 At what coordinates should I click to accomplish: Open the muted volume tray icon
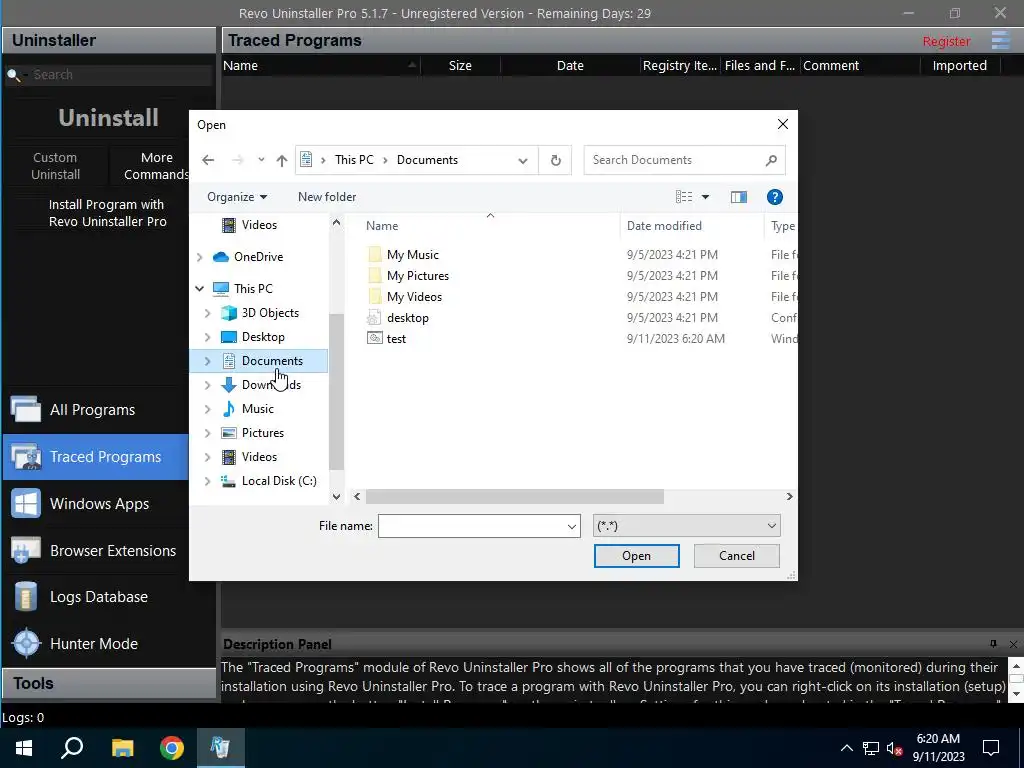894,748
